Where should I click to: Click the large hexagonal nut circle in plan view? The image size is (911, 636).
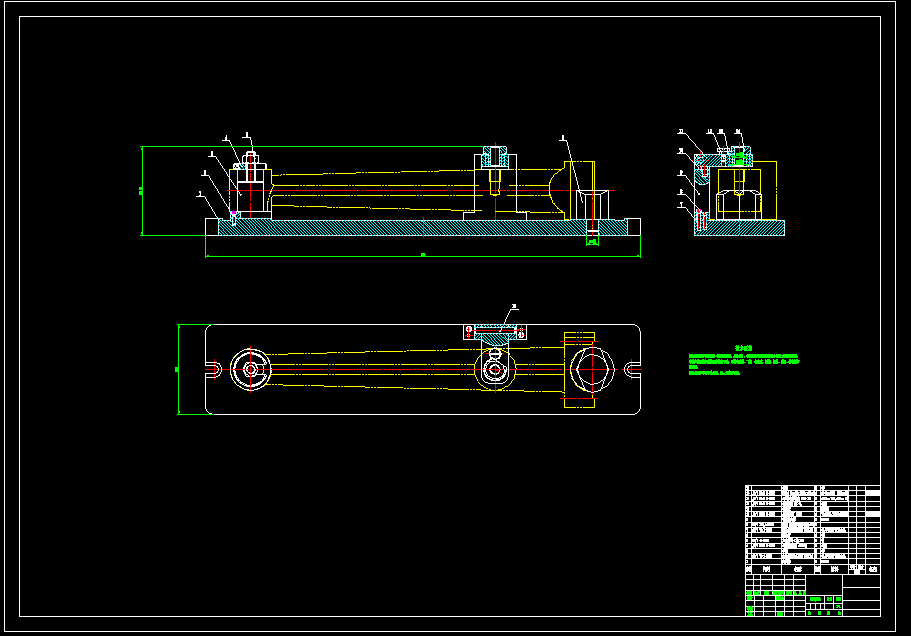click(592, 369)
